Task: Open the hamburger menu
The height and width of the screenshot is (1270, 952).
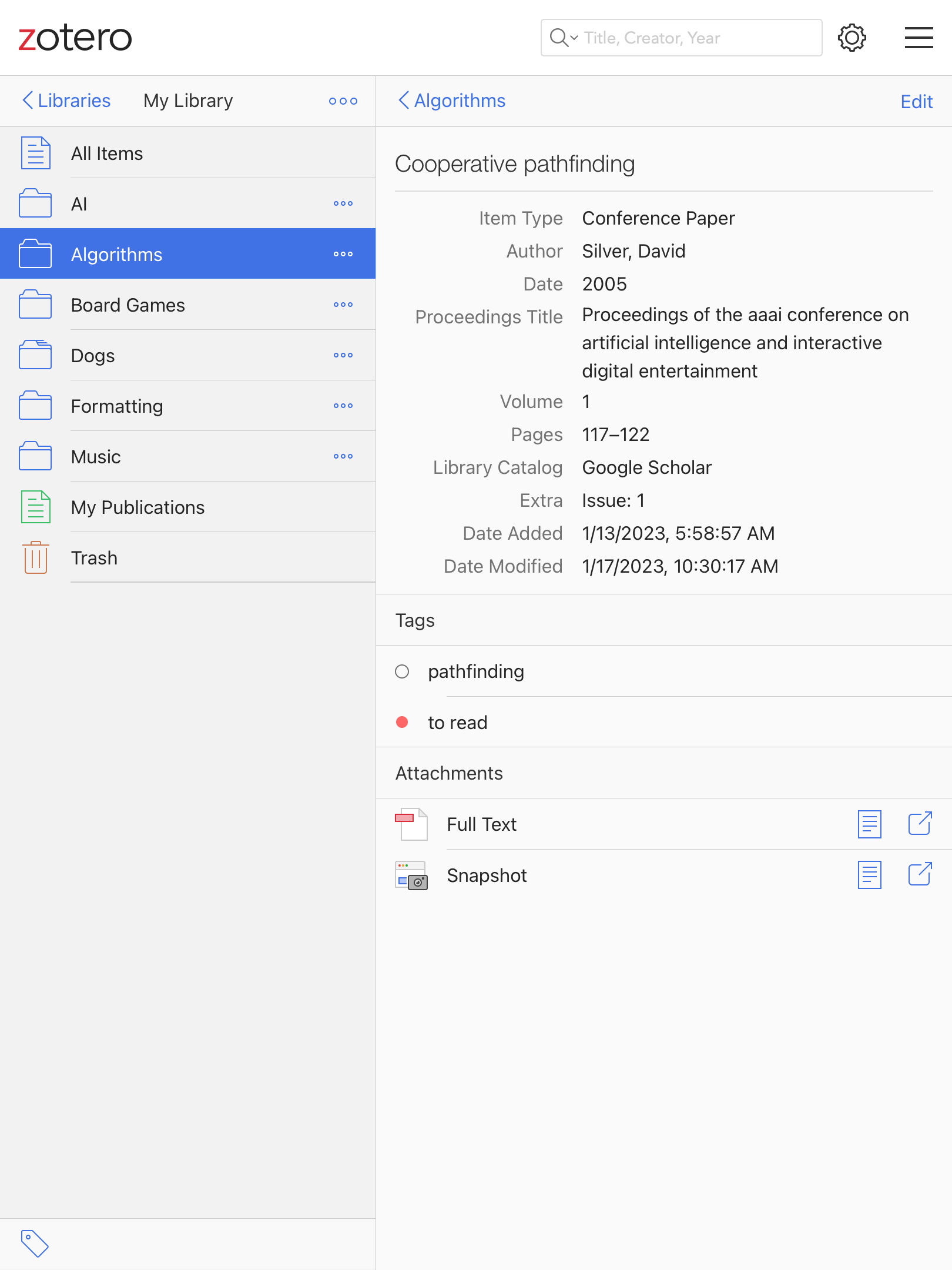Action: (x=919, y=38)
